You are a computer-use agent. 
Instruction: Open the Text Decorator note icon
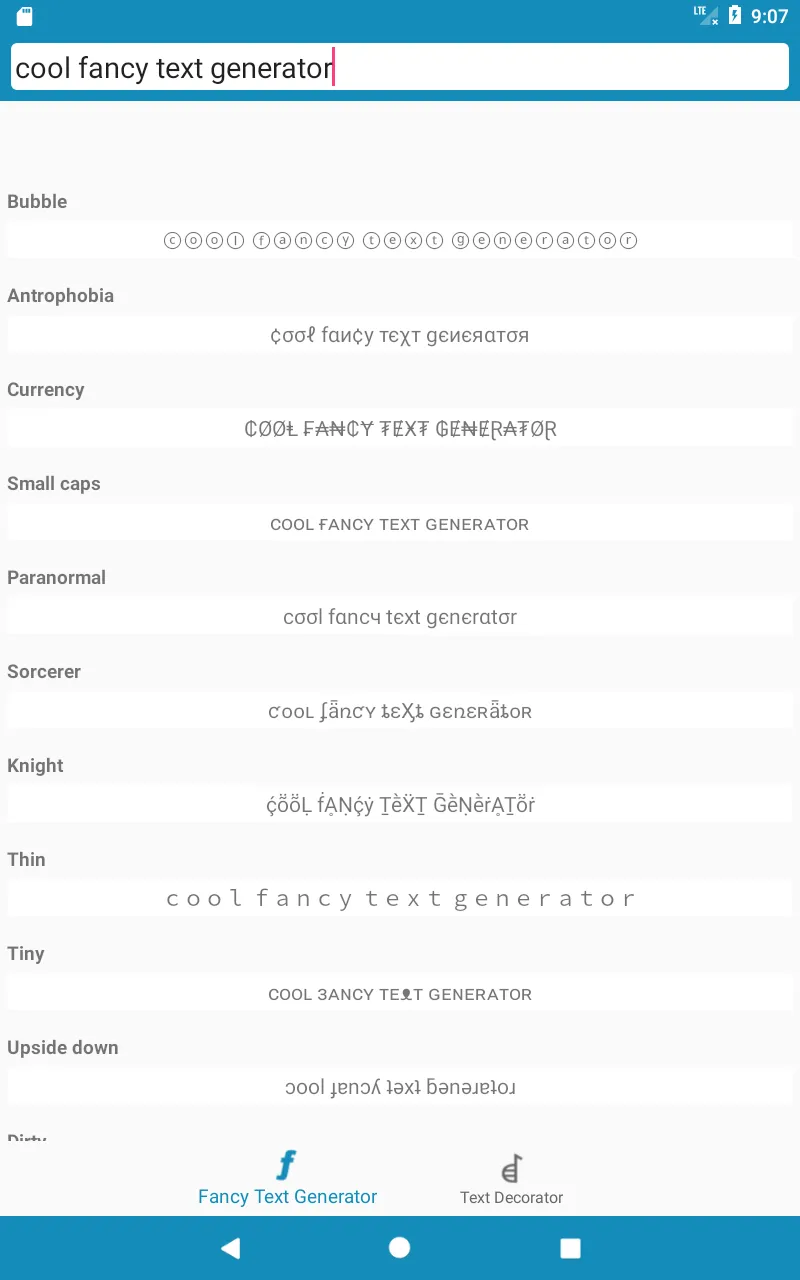[x=511, y=1168]
